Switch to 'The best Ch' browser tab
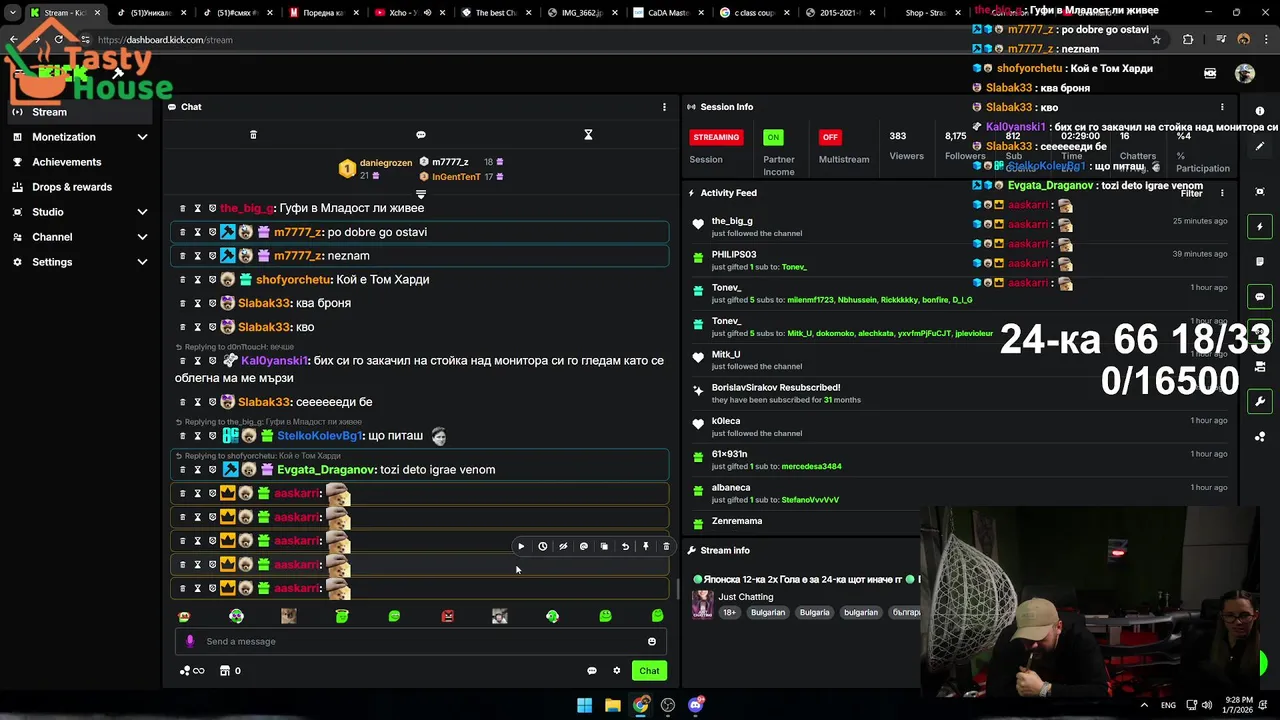Image resolution: width=1280 pixels, height=720 pixels. click(x=497, y=13)
